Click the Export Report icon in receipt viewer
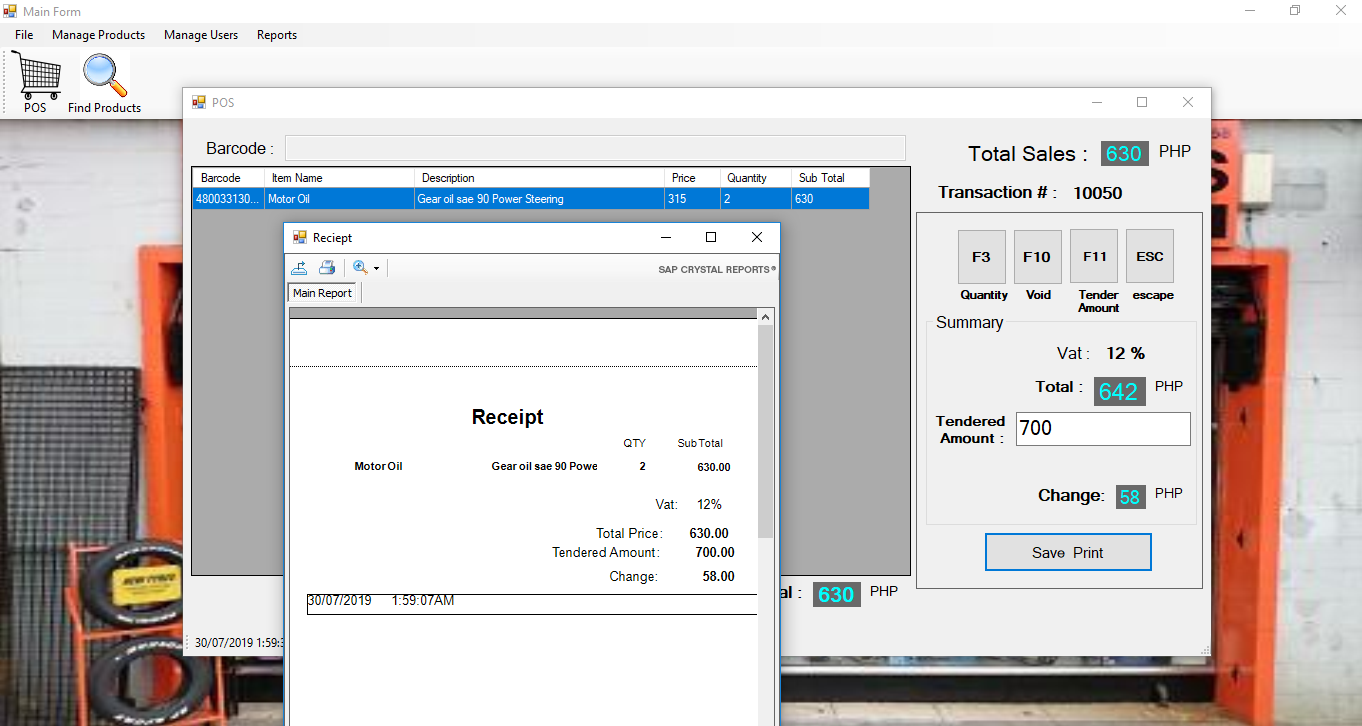 [299, 267]
